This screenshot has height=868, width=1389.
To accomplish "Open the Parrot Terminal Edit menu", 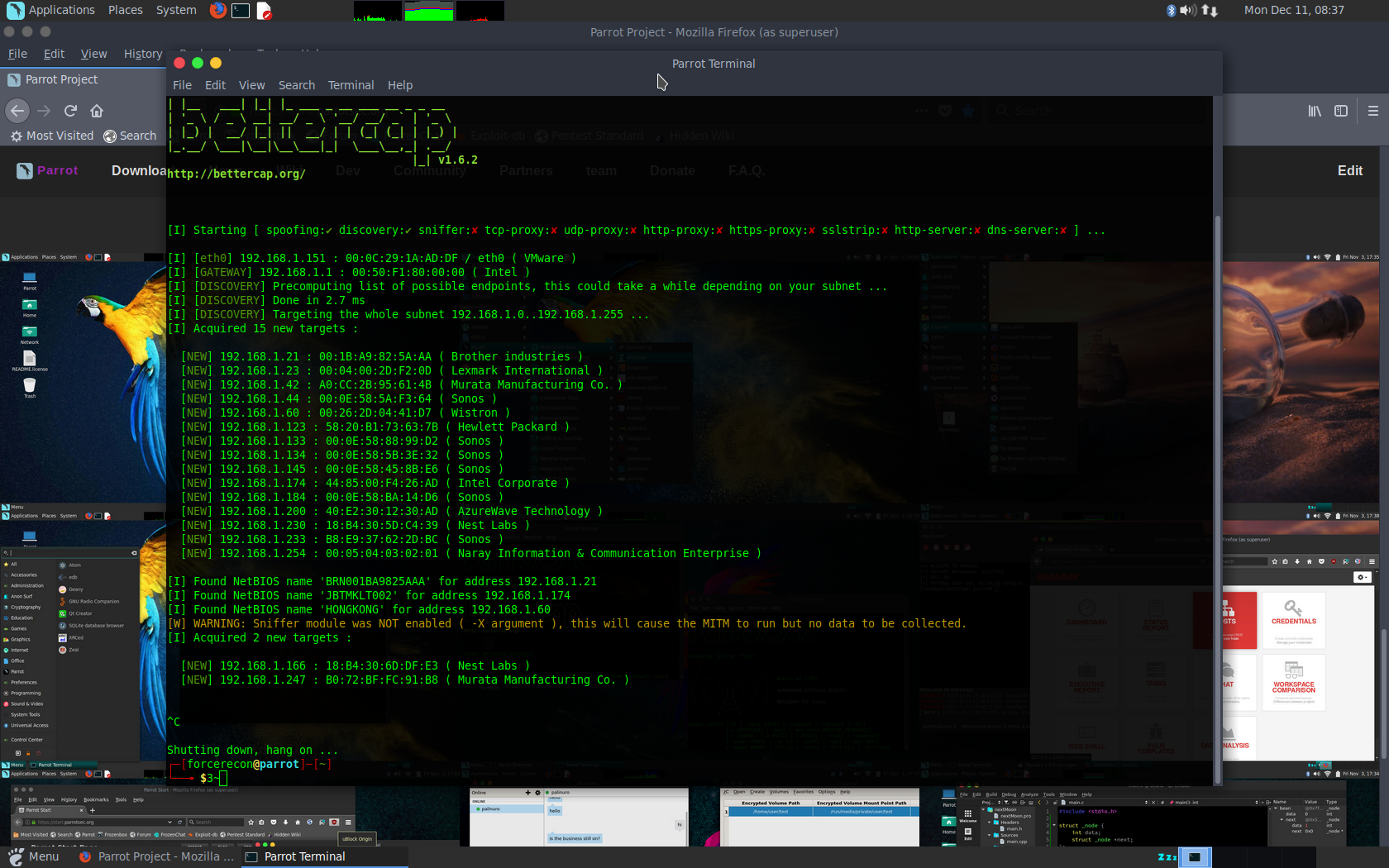I will 215,85.
